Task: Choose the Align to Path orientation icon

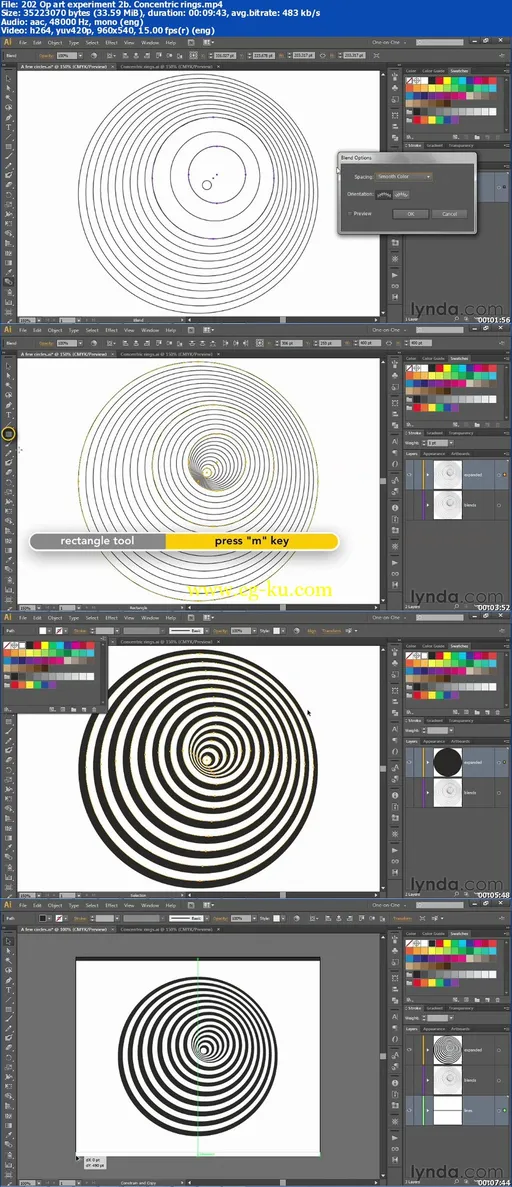Action: pyautogui.click(x=402, y=194)
